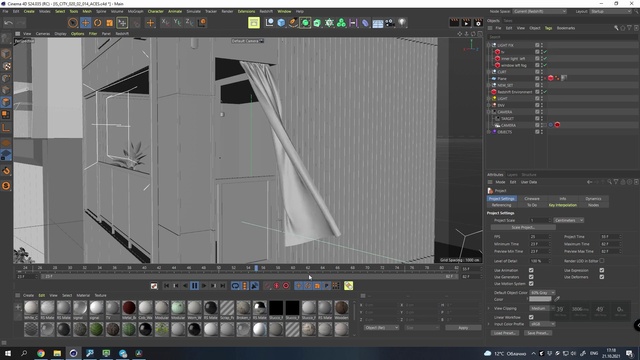This screenshot has height=360, width=640.
Task: Click the Enable Snap 'S' icon in the left sidebar
Action: click(6, 186)
